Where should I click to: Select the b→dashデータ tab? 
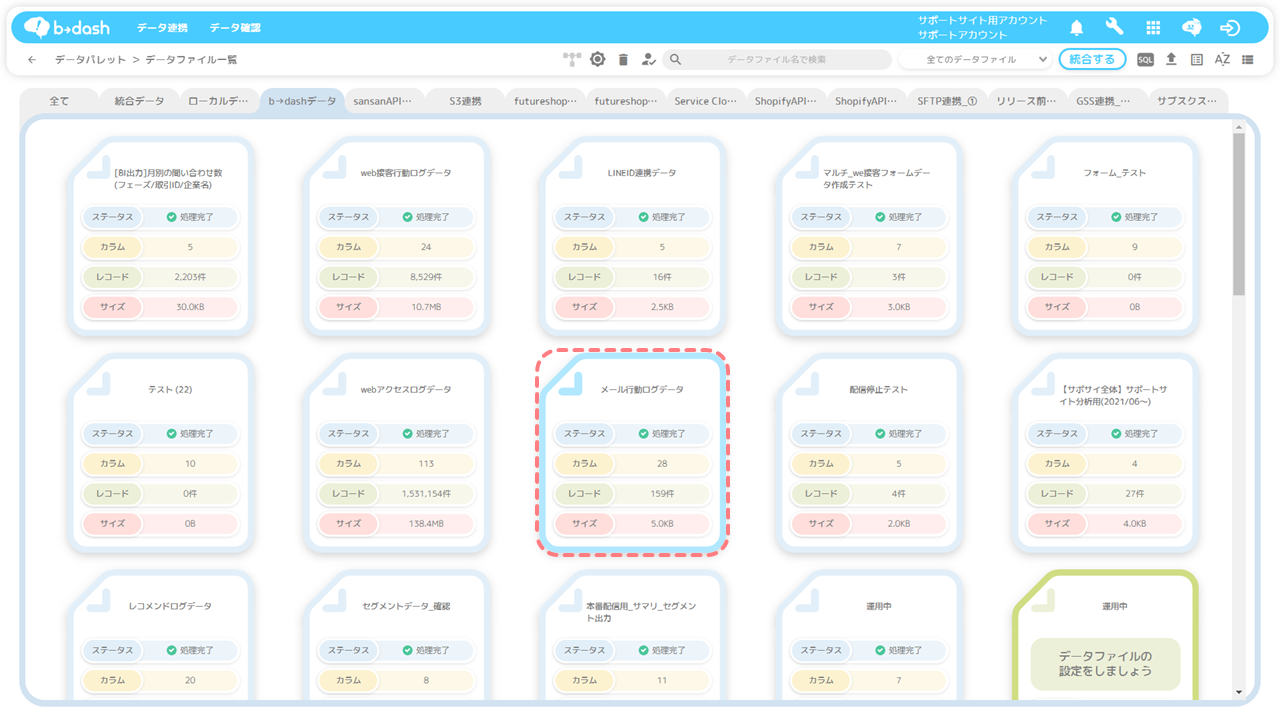pyautogui.click(x=302, y=101)
